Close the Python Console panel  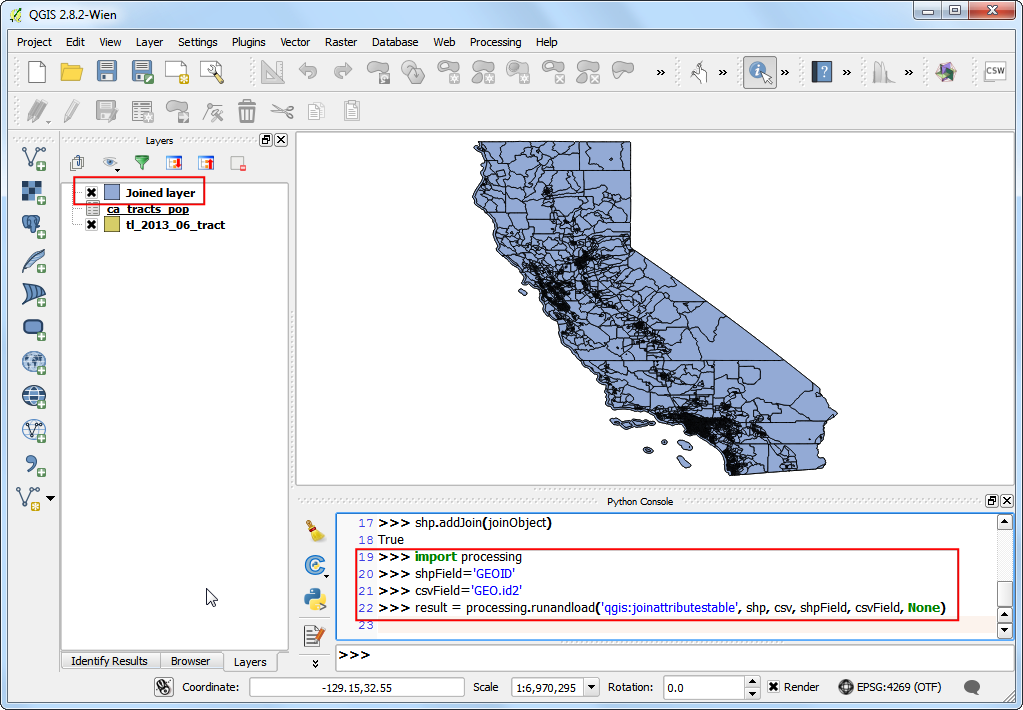1007,501
